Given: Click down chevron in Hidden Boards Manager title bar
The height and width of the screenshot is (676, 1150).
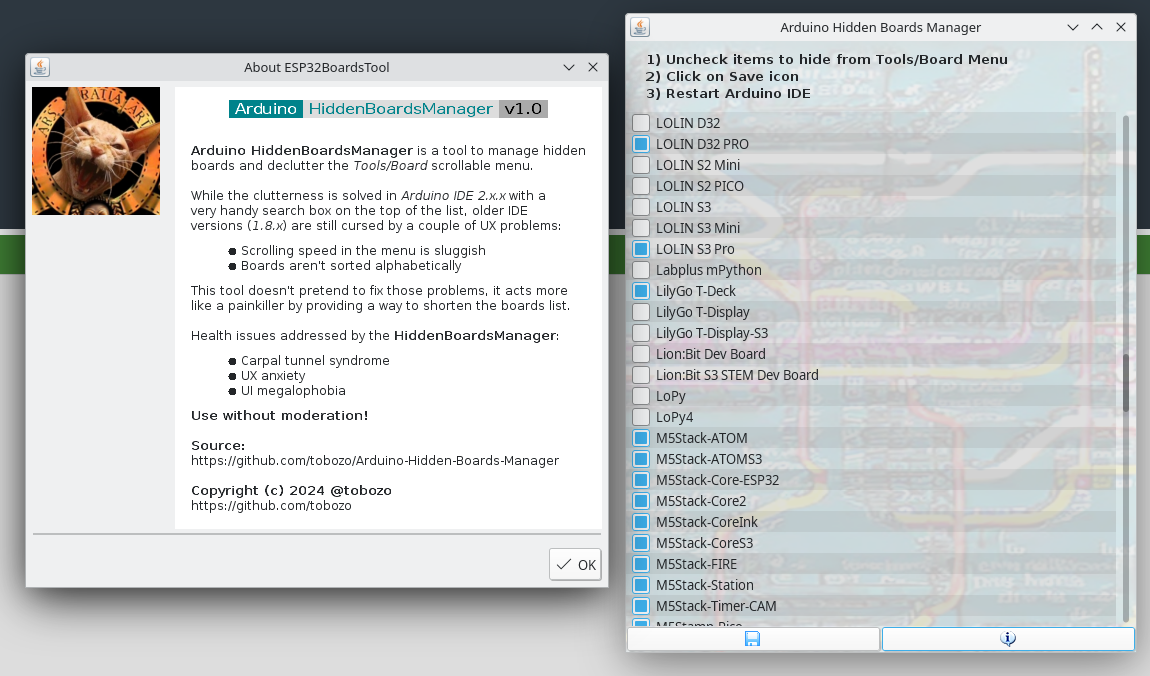Looking at the screenshot, I should [1072, 27].
